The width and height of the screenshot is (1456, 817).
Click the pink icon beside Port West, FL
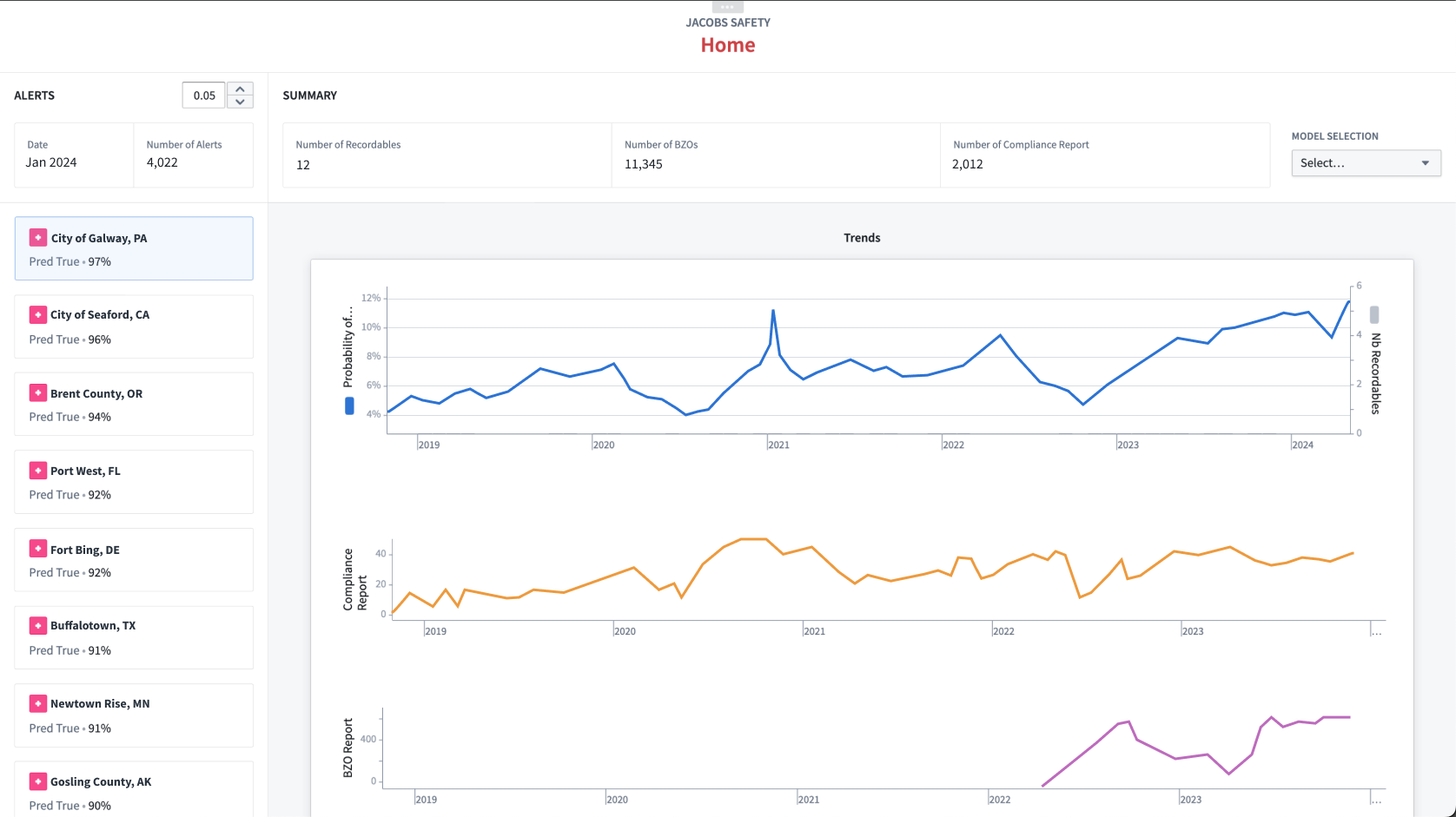pos(38,471)
